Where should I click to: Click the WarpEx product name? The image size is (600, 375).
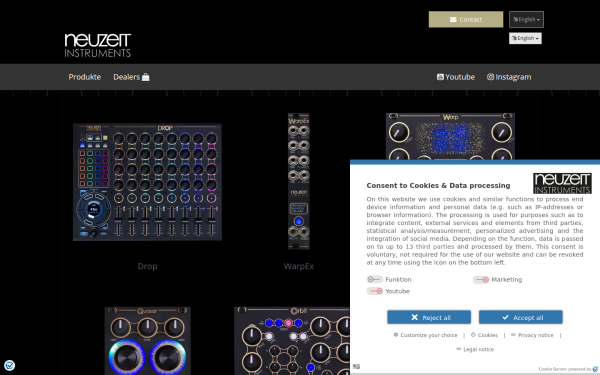(x=298, y=266)
